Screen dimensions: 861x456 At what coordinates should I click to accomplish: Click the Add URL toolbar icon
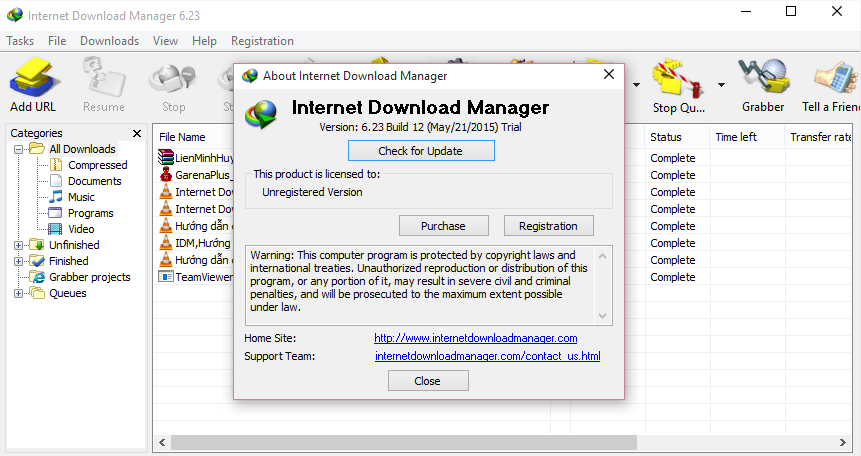pos(33,86)
